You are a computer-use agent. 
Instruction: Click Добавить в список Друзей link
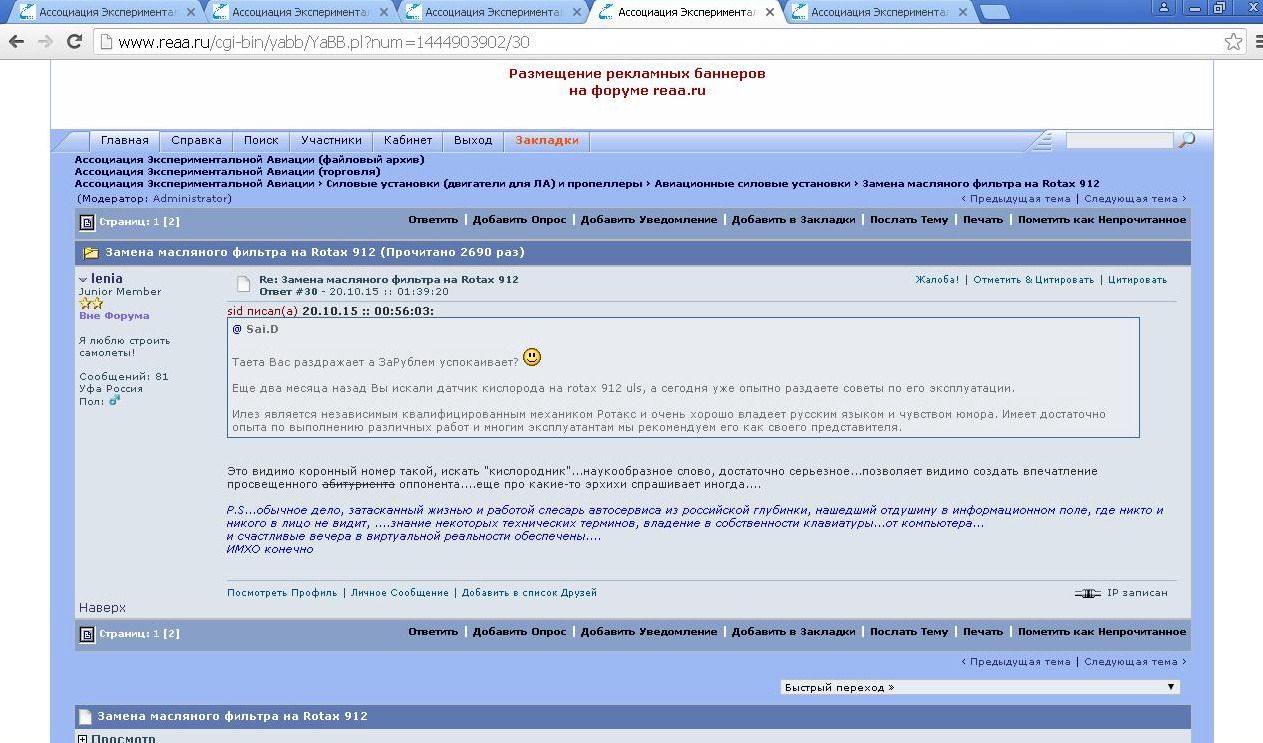coord(529,593)
